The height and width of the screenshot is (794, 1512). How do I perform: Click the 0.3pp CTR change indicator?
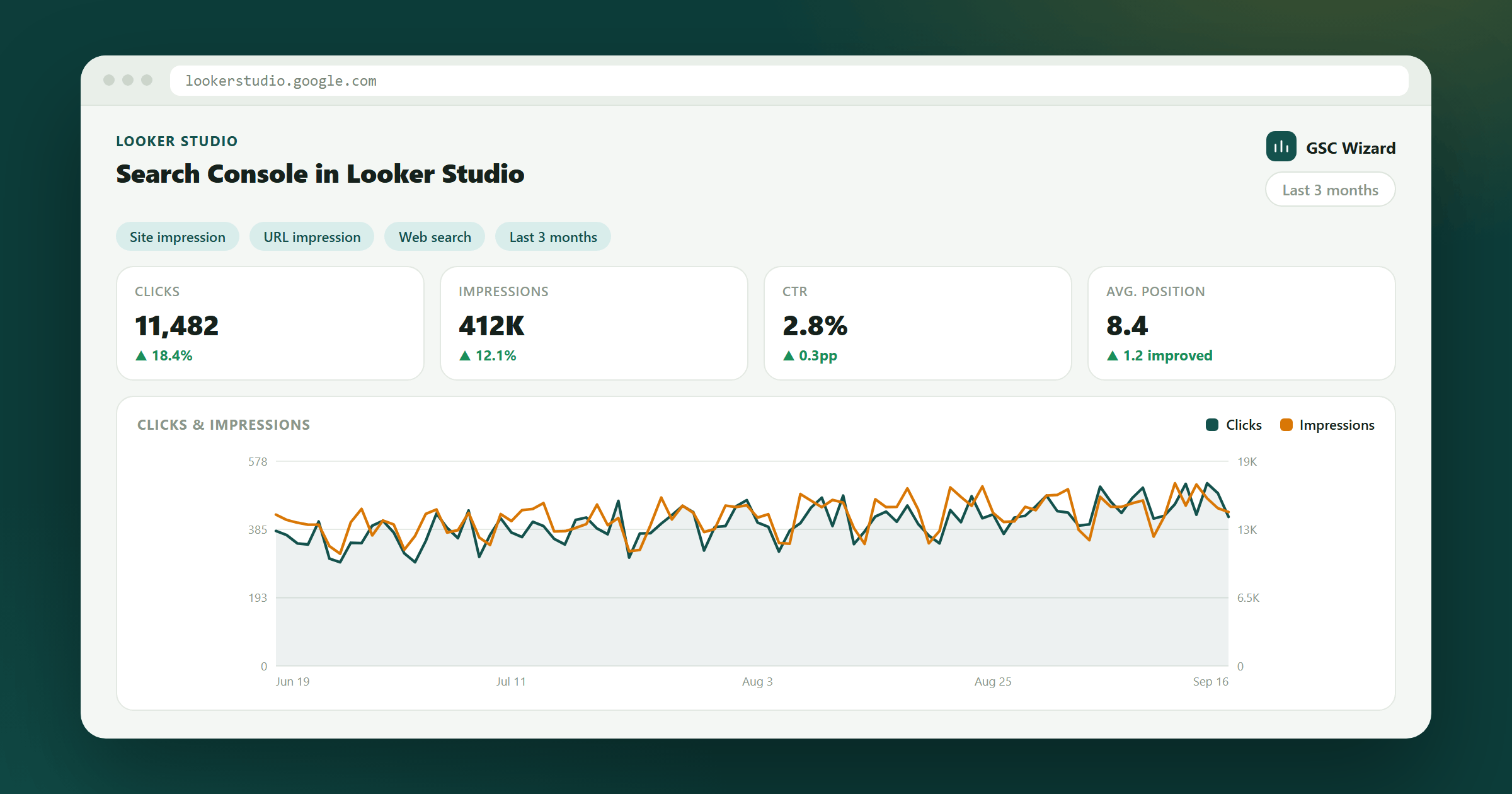(810, 355)
